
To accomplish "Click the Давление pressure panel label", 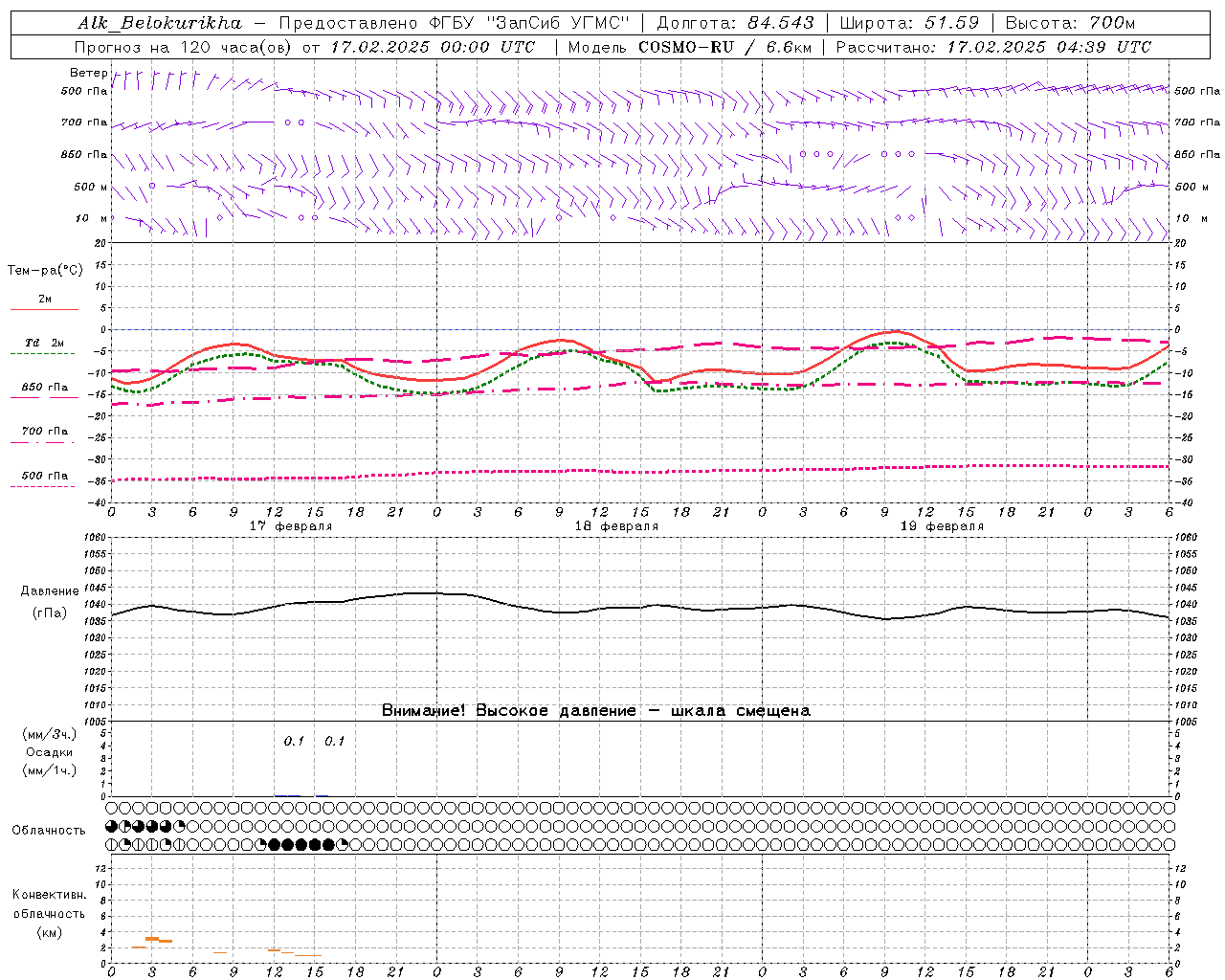I will pos(50,591).
